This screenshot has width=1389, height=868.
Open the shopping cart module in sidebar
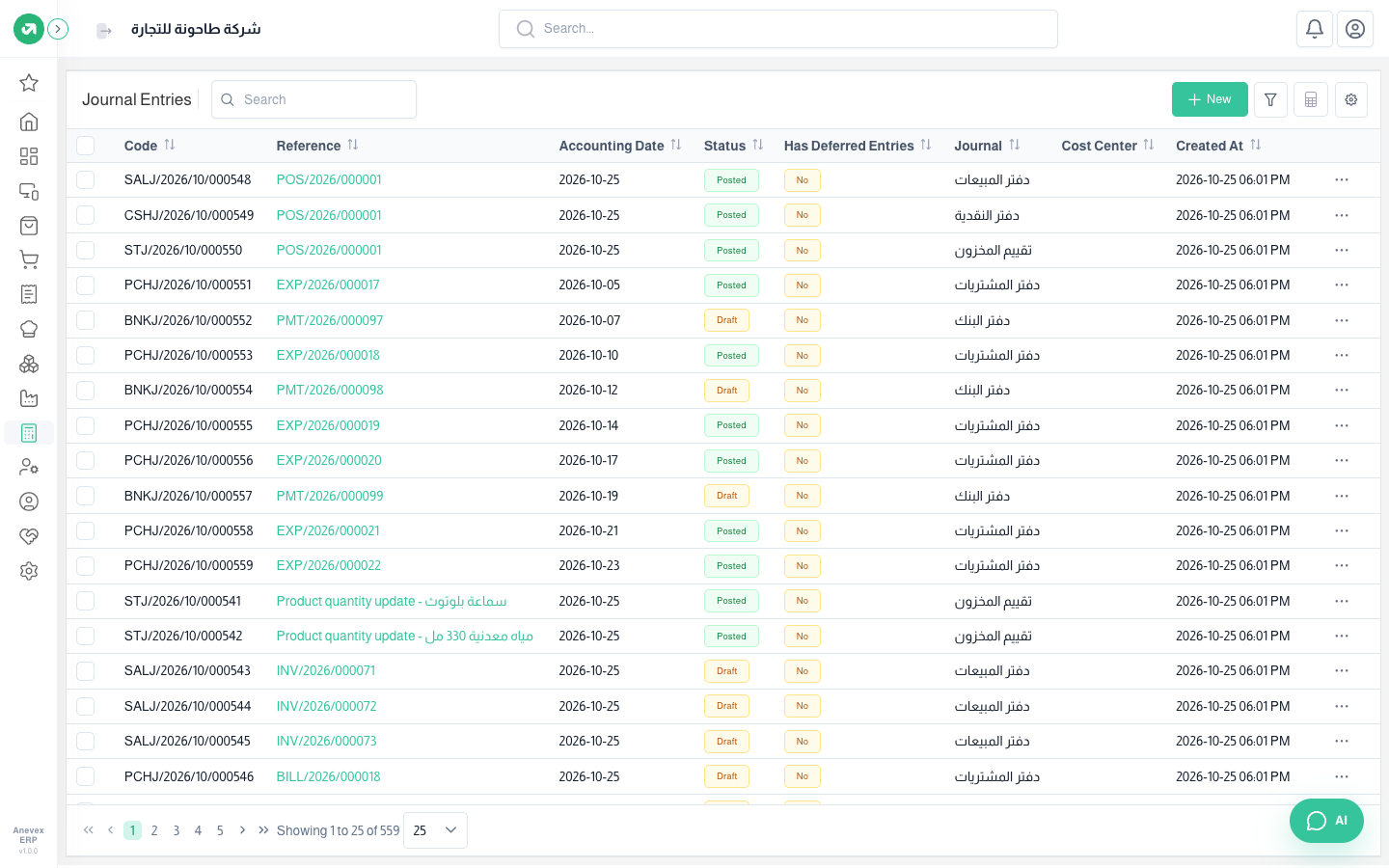tap(29, 259)
